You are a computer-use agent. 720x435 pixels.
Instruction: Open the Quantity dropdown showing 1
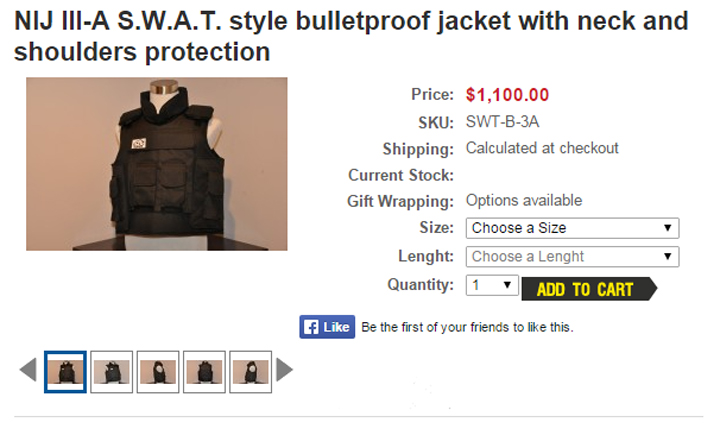tap(492, 285)
